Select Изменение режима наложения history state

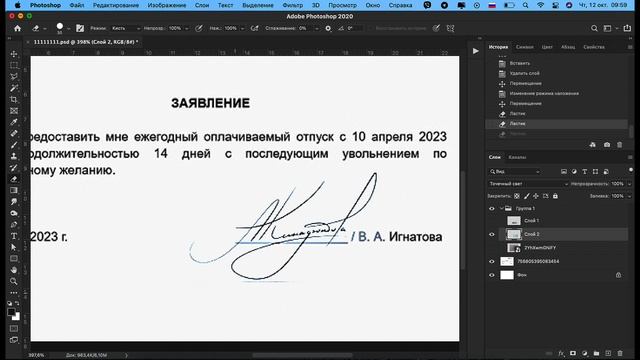544,93
